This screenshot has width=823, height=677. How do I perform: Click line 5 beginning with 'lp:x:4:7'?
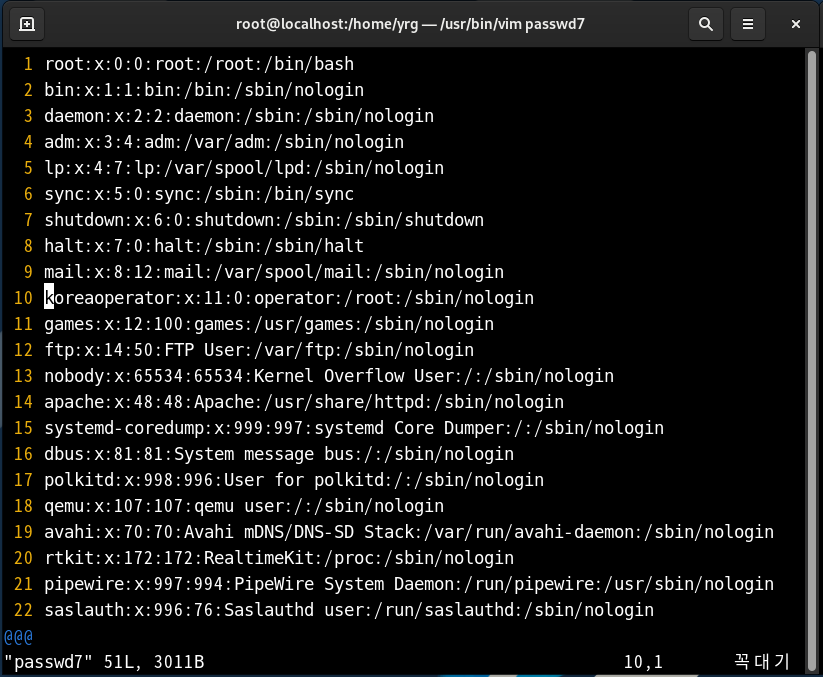tap(244, 168)
